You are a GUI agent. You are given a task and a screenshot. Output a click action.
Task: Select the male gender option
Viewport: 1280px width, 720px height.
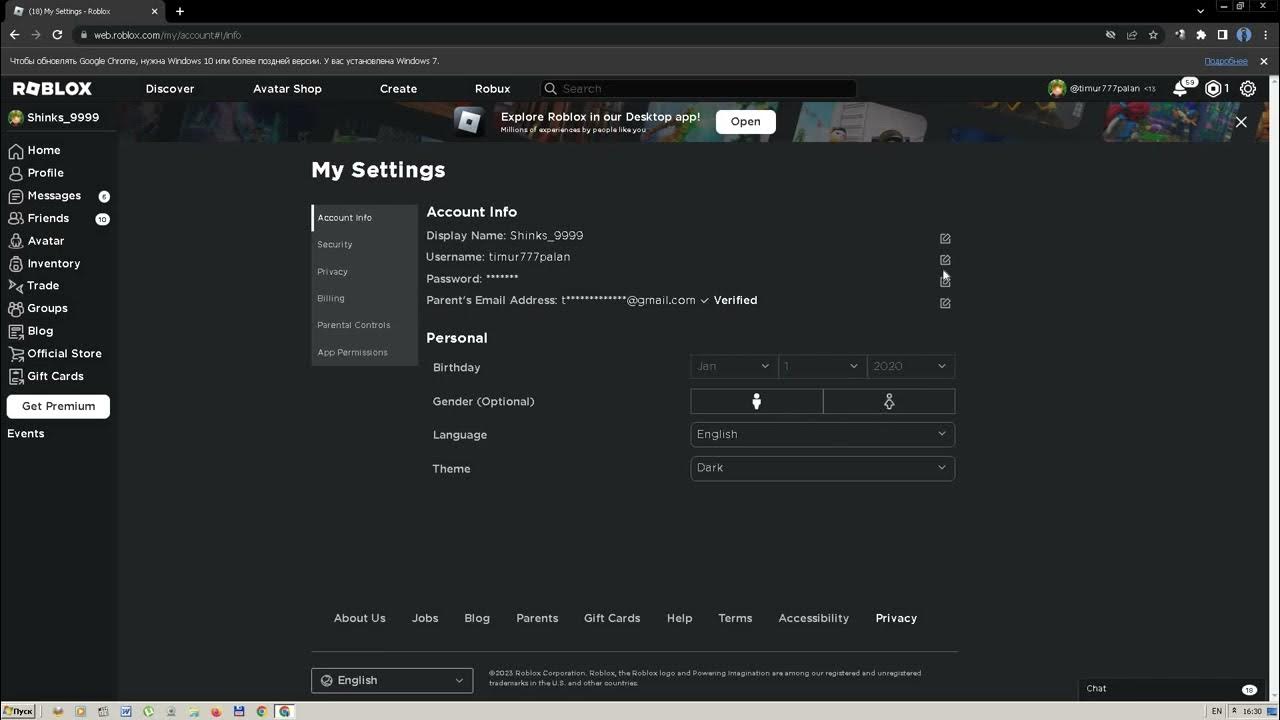[x=757, y=401]
